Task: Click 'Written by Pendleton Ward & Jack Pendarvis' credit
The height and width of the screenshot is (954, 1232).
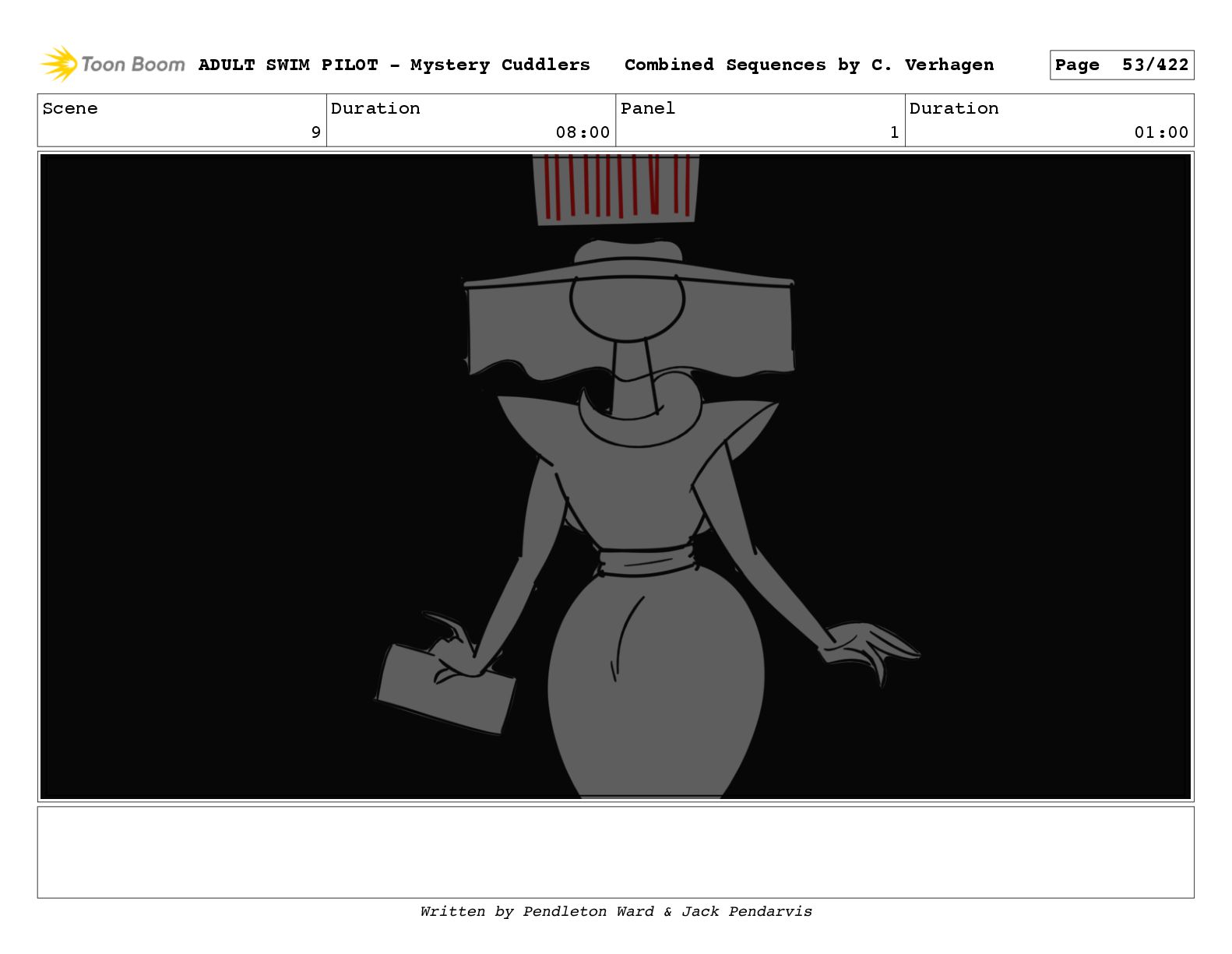Action: pos(616,911)
